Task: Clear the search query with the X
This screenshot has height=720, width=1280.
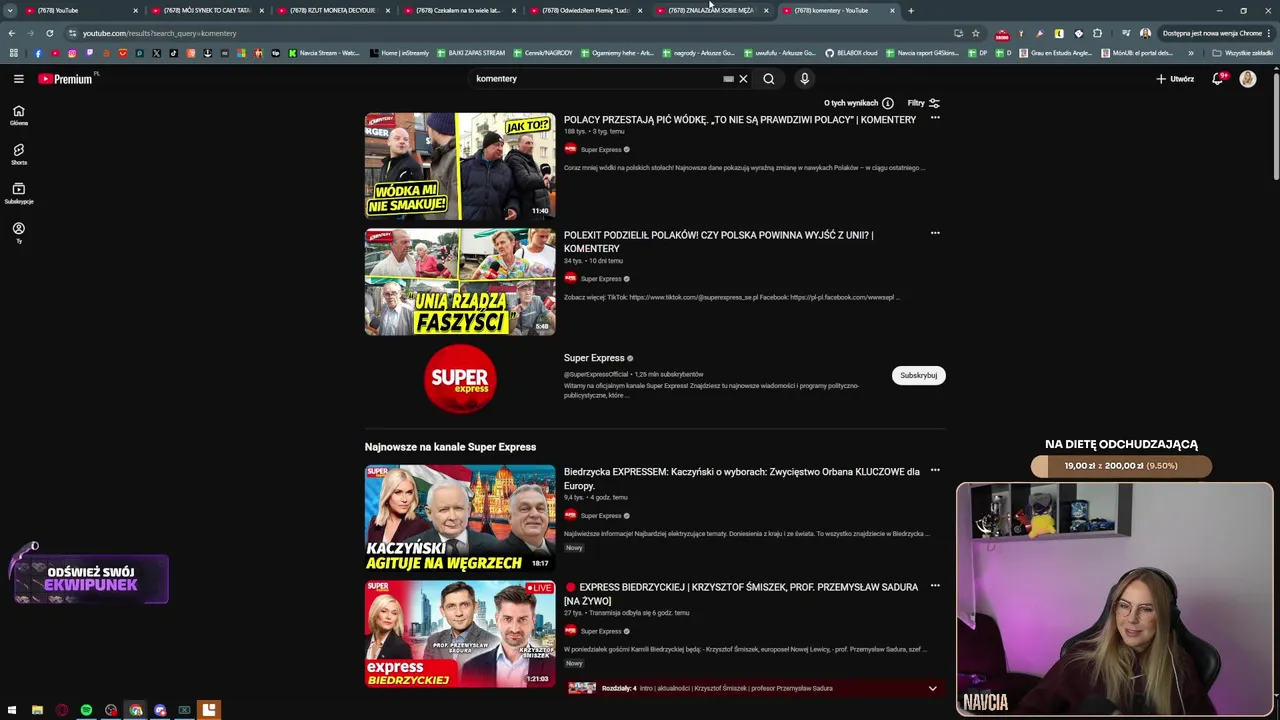Action: coord(743,79)
